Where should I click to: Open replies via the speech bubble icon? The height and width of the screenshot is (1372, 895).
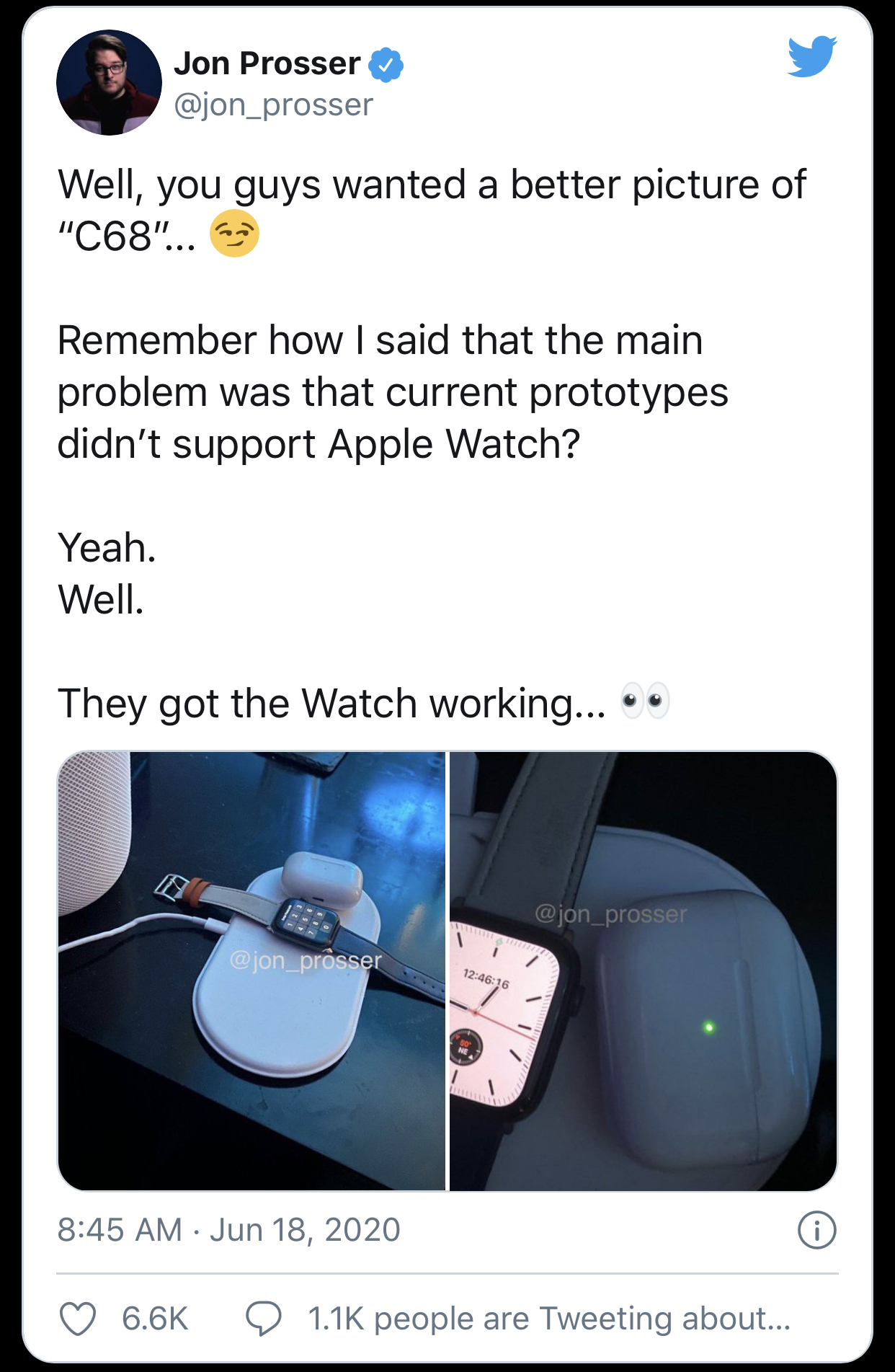click(264, 1319)
